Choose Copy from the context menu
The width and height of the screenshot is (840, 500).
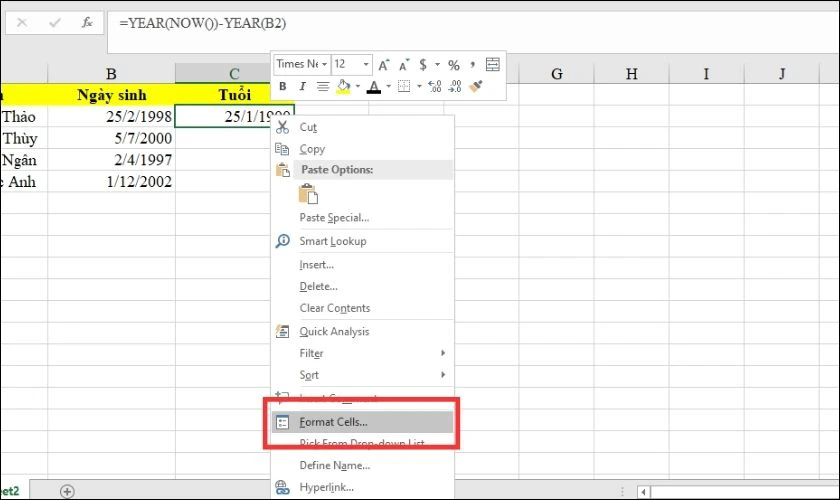tap(362, 149)
